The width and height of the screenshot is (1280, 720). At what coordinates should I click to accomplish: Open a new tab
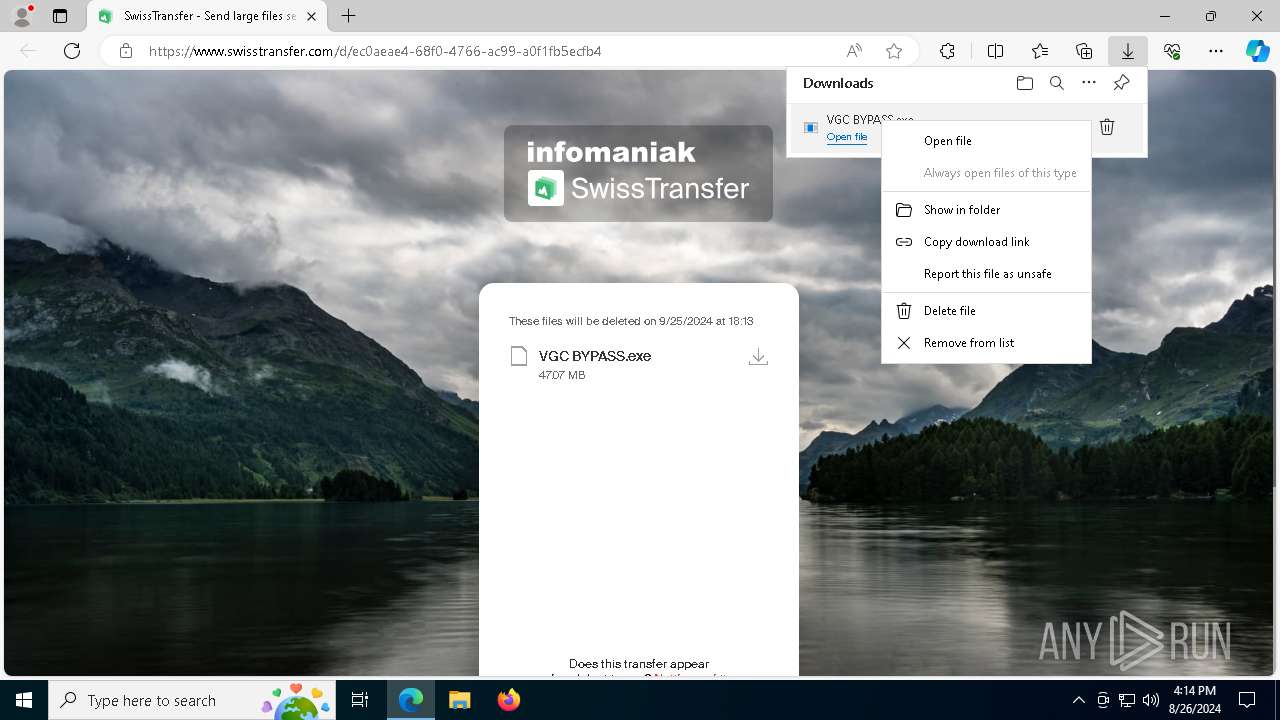click(348, 16)
